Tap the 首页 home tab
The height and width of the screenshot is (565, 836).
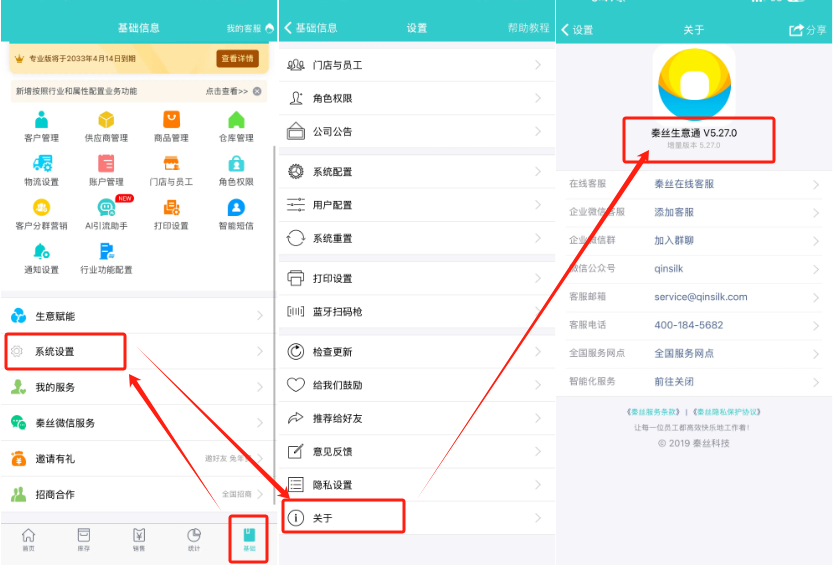tap(28, 539)
